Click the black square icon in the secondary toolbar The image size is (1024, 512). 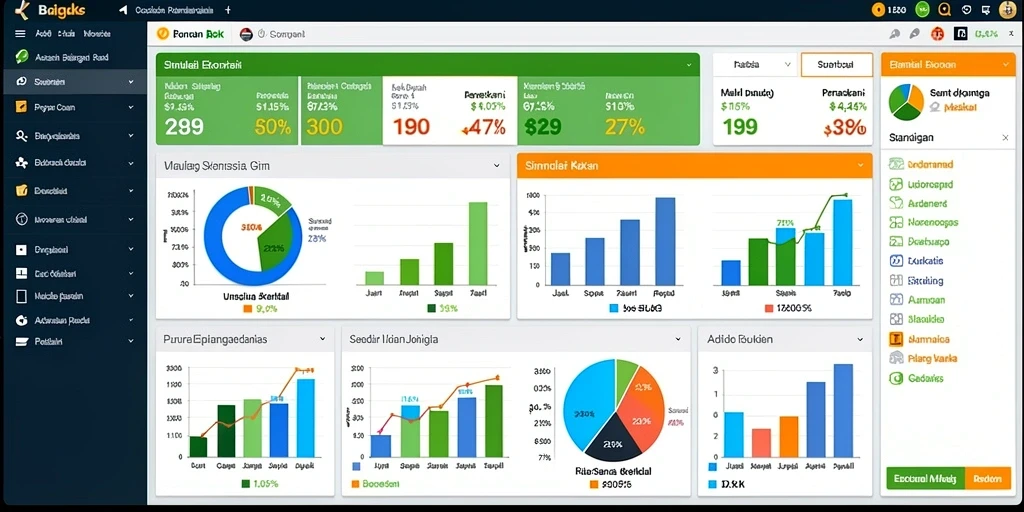coord(961,34)
